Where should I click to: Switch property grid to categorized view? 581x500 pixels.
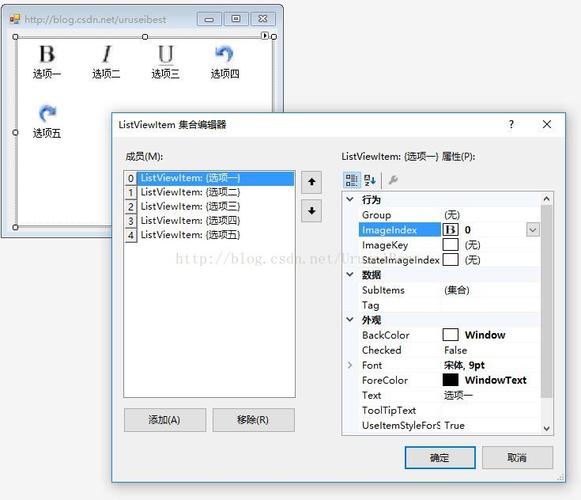coord(351,180)
